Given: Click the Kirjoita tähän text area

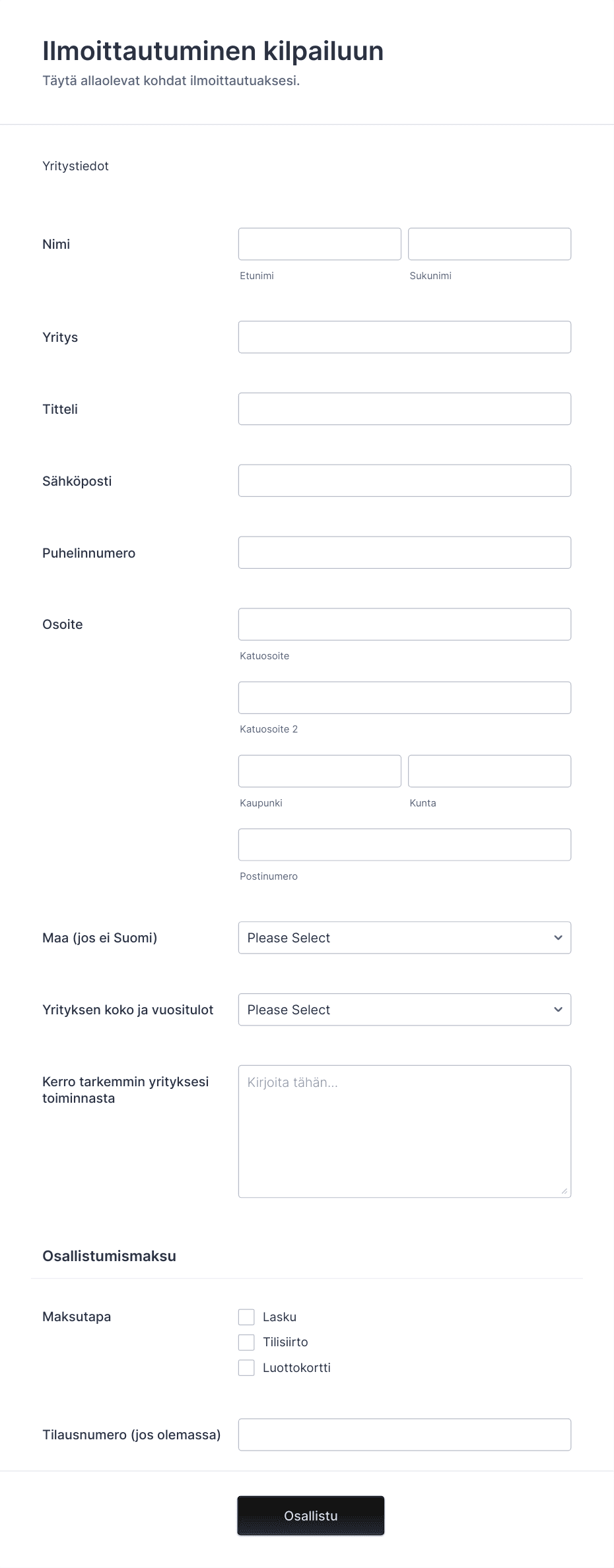Looking at the screenshot, I should coord(405,1131).
